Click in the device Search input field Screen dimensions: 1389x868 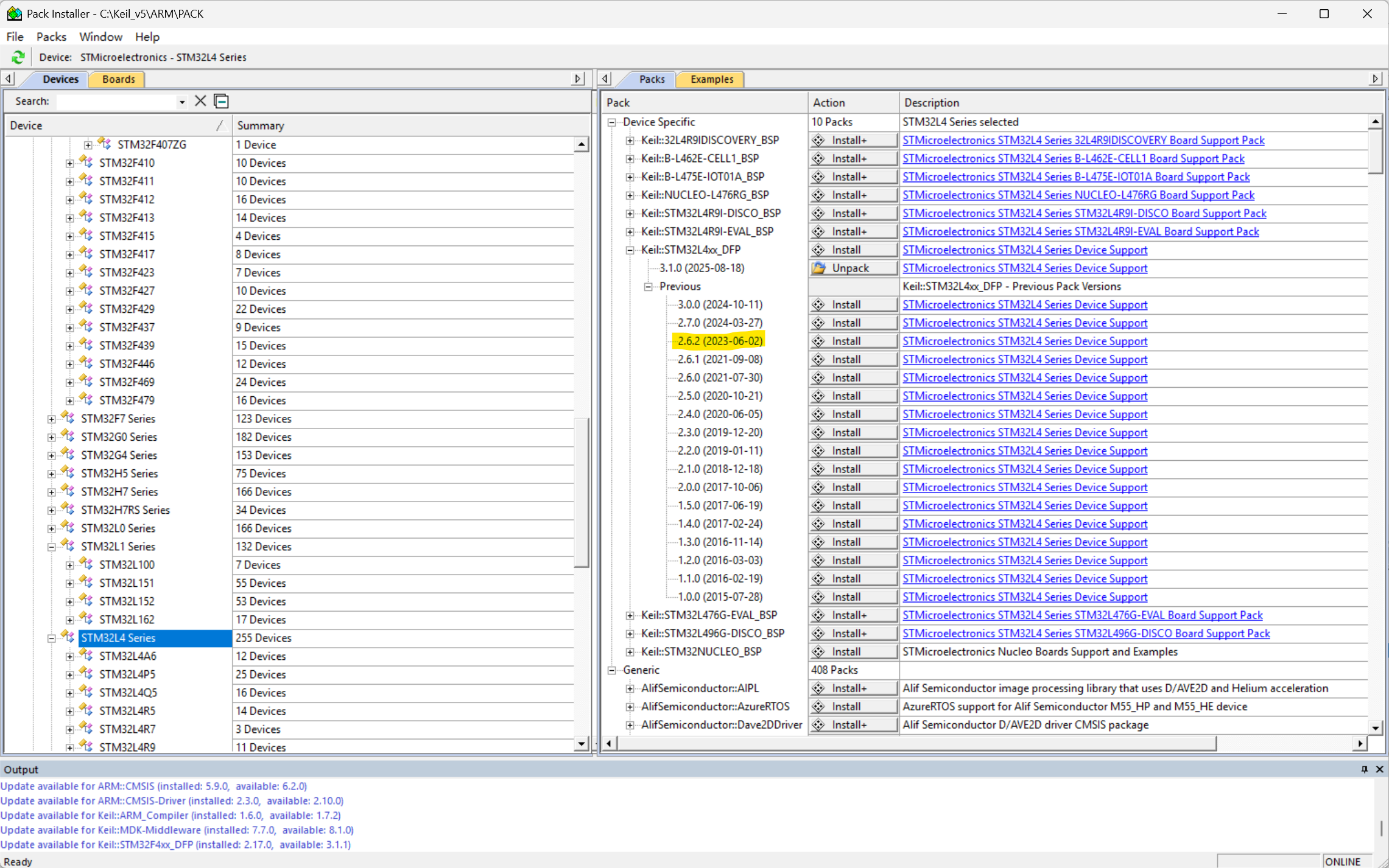[116, 102]
